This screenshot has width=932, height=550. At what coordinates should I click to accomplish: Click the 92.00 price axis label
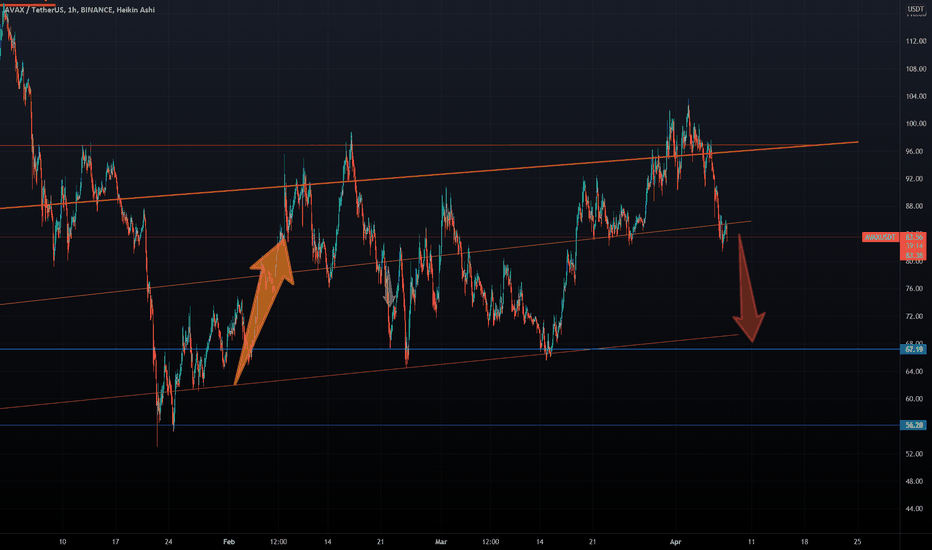click(914, 179)
